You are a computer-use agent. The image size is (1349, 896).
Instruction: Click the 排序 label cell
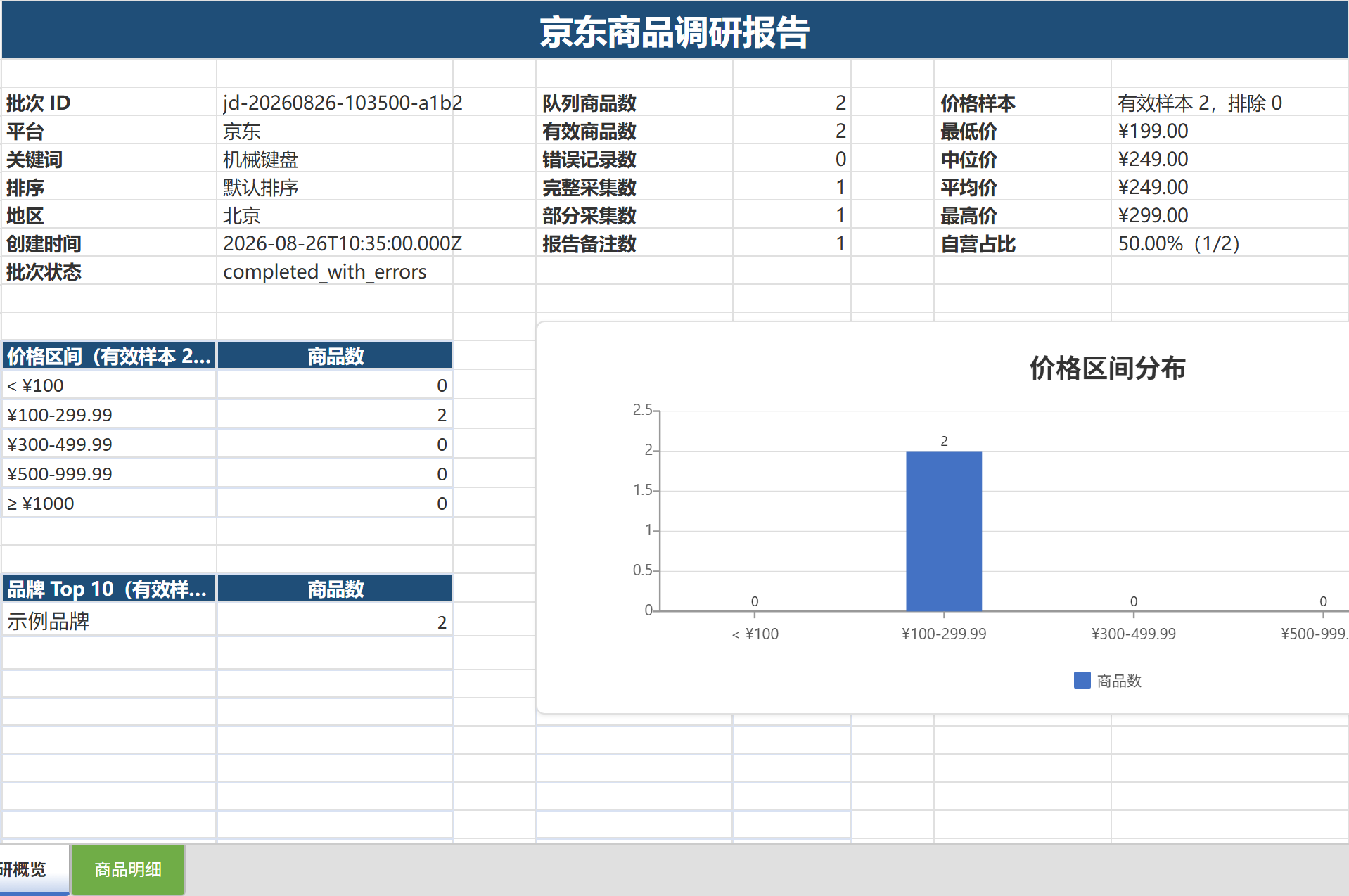[109, 187]
